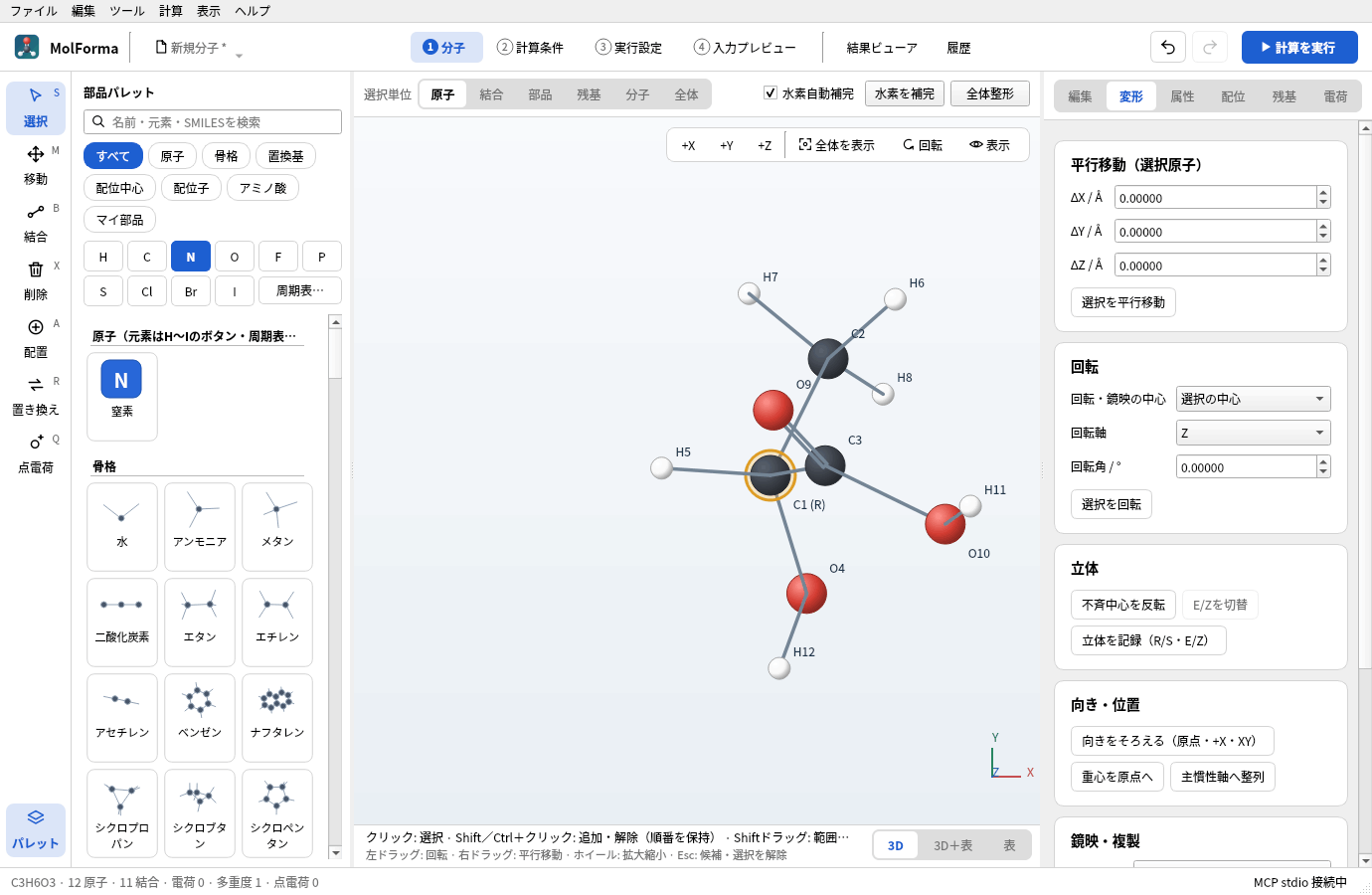Image resolution: width=1372 pixels, height=895 pixels.
Task: Select the oxygen O element button
Action: (x=235, y=257)
